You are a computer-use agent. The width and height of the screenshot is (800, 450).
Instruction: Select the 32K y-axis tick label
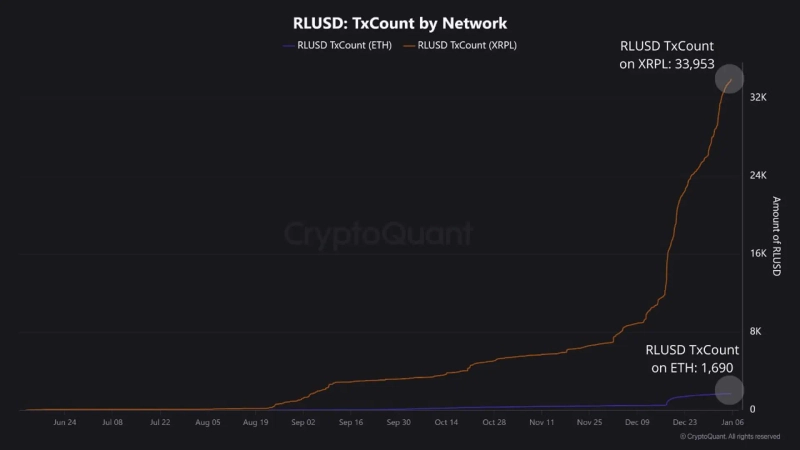(757, 97)
